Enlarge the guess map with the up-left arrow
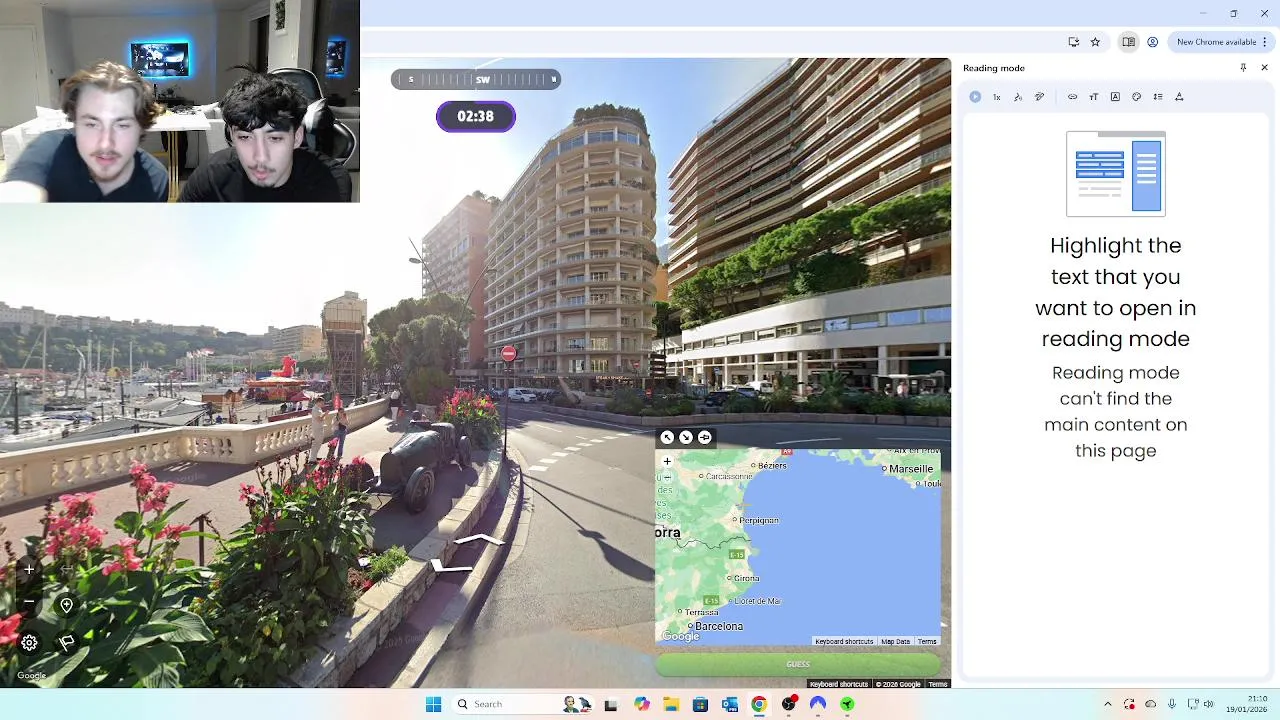The image size is (1280, 720). (667, 437)
